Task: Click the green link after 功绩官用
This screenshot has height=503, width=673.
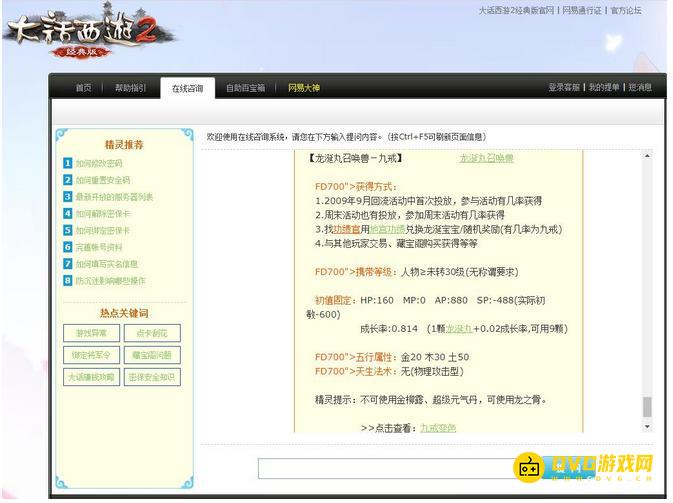Action: (x=388, y=230)
